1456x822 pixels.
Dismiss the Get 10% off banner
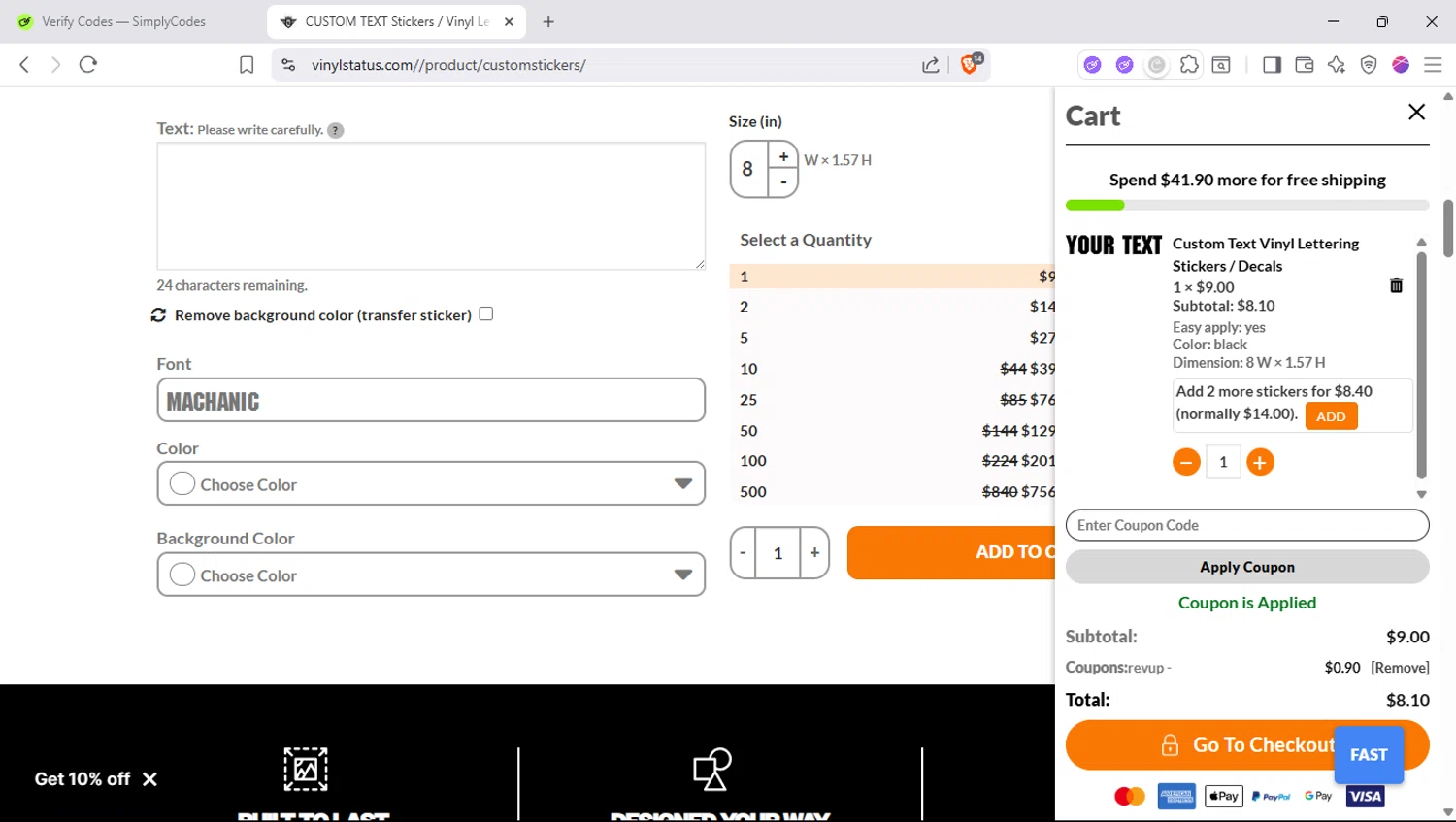(149, 779)
